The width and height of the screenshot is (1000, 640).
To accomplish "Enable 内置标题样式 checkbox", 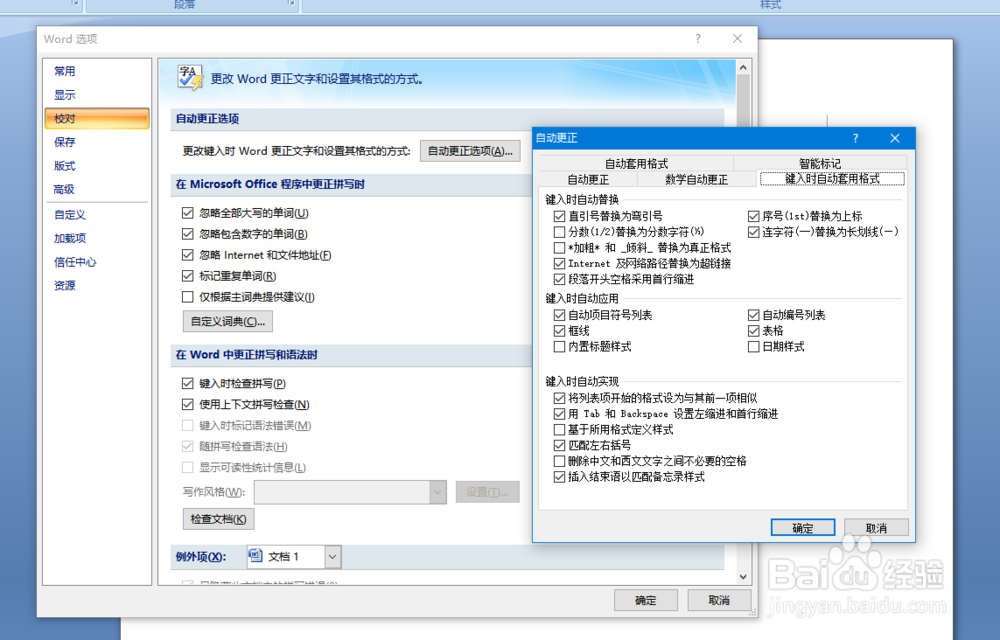I will point(559,347).
